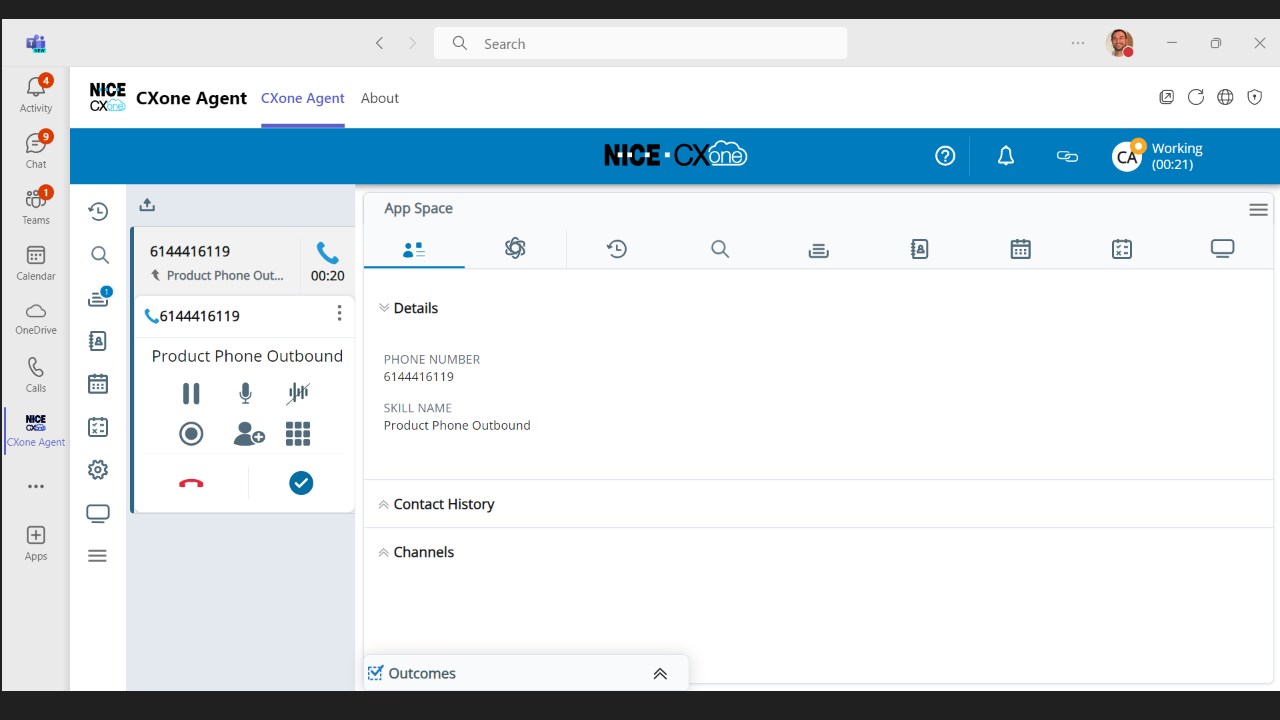Open OneDrive in Teams sidebar
This screenshot has width=1280, height=720.
point(36,318)
